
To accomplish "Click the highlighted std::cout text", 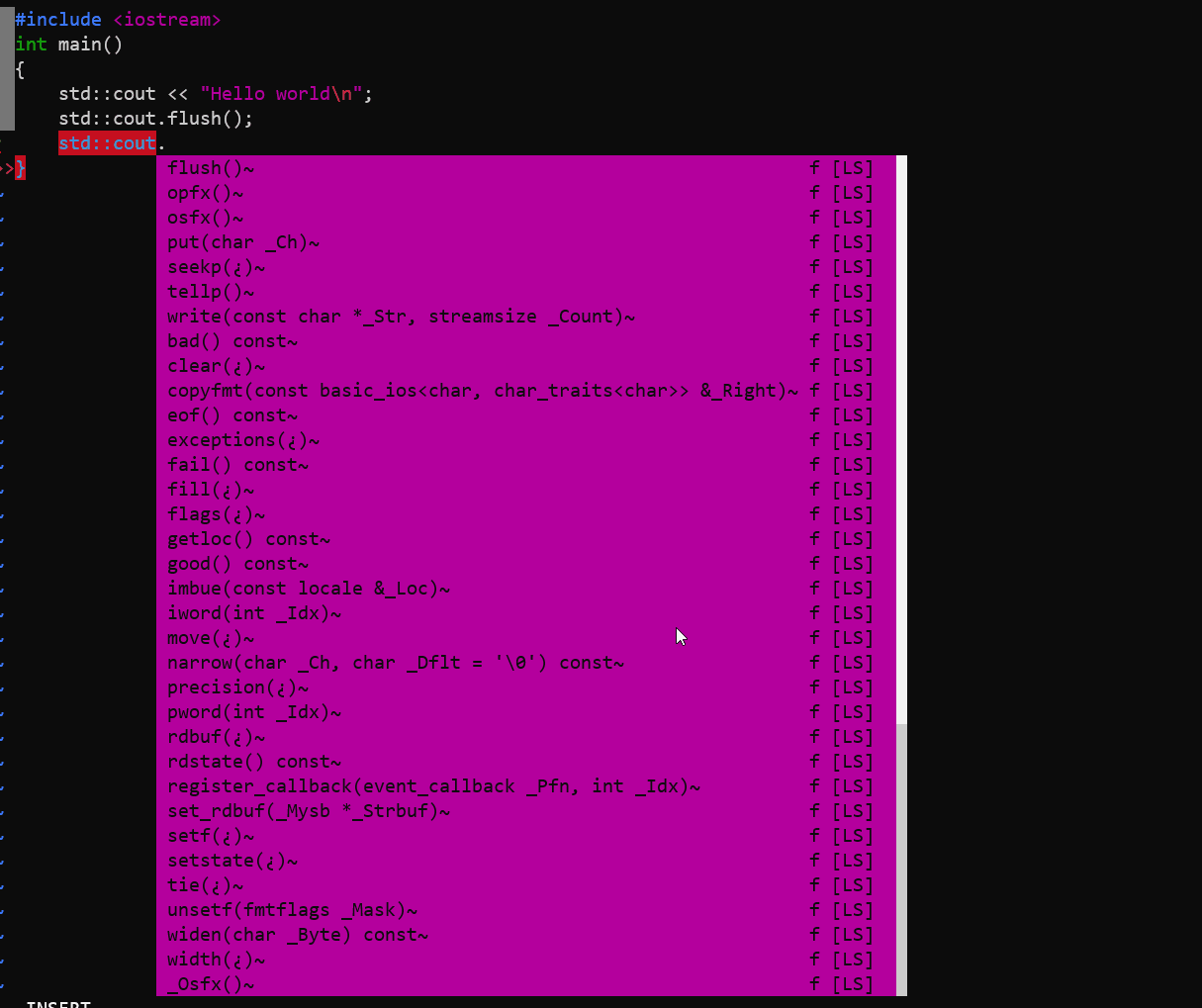I will [x=107, y=142].
